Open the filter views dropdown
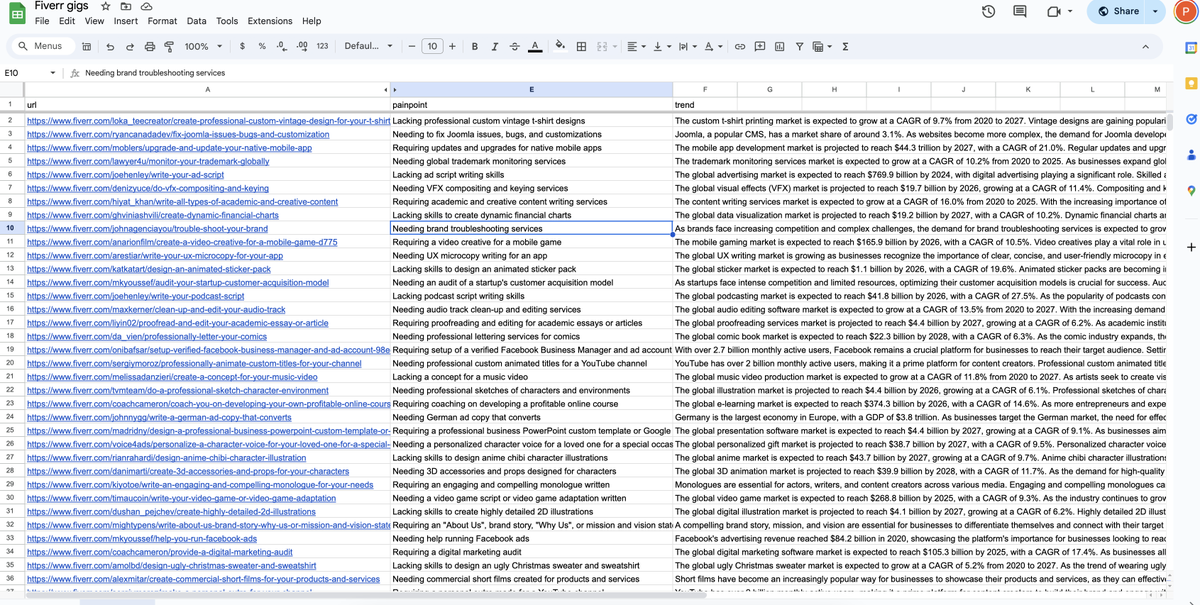This screenshot has width=1200, height=605. coord(822,46)
